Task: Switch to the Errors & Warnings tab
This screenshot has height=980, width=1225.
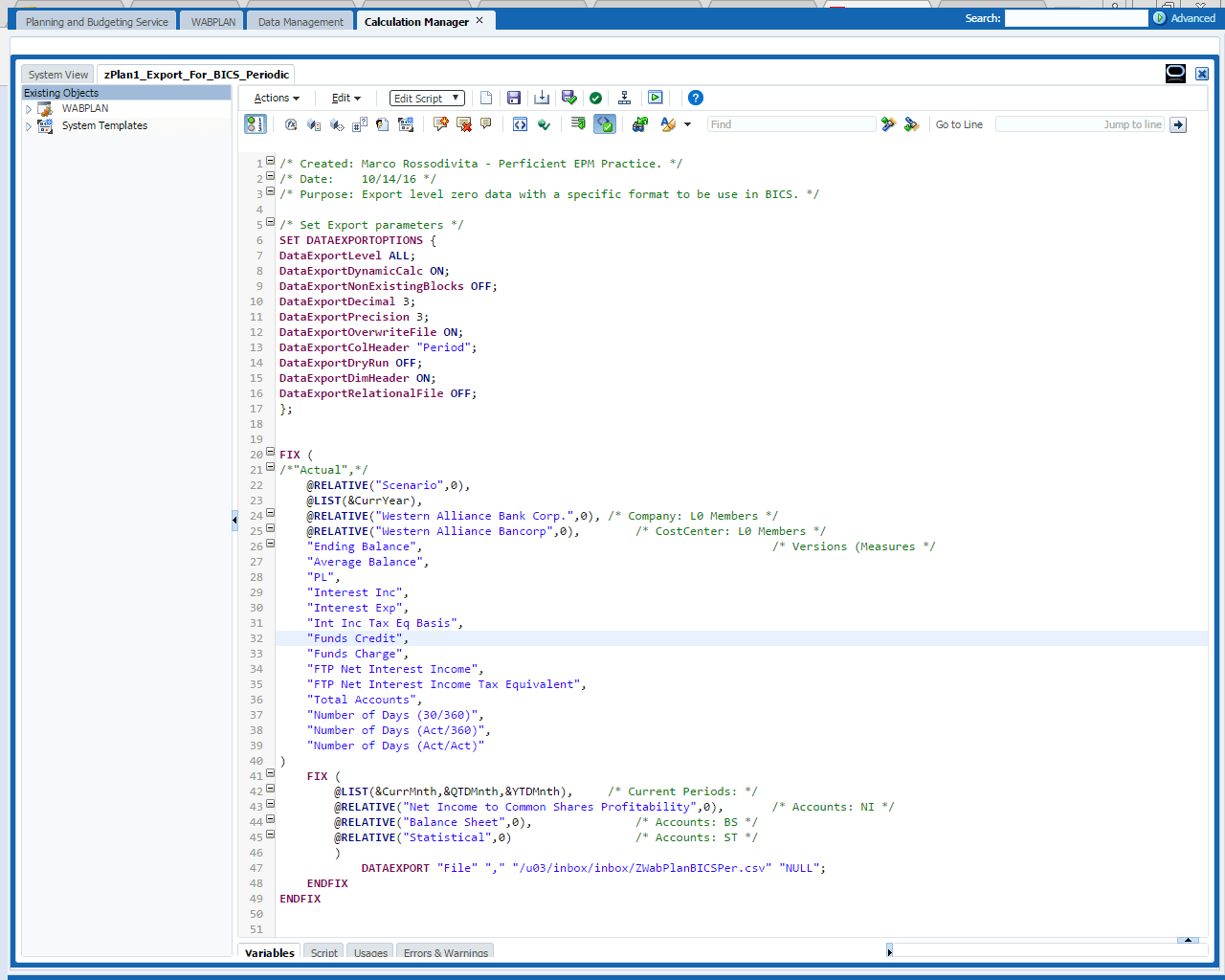Action: click(444, 953)
